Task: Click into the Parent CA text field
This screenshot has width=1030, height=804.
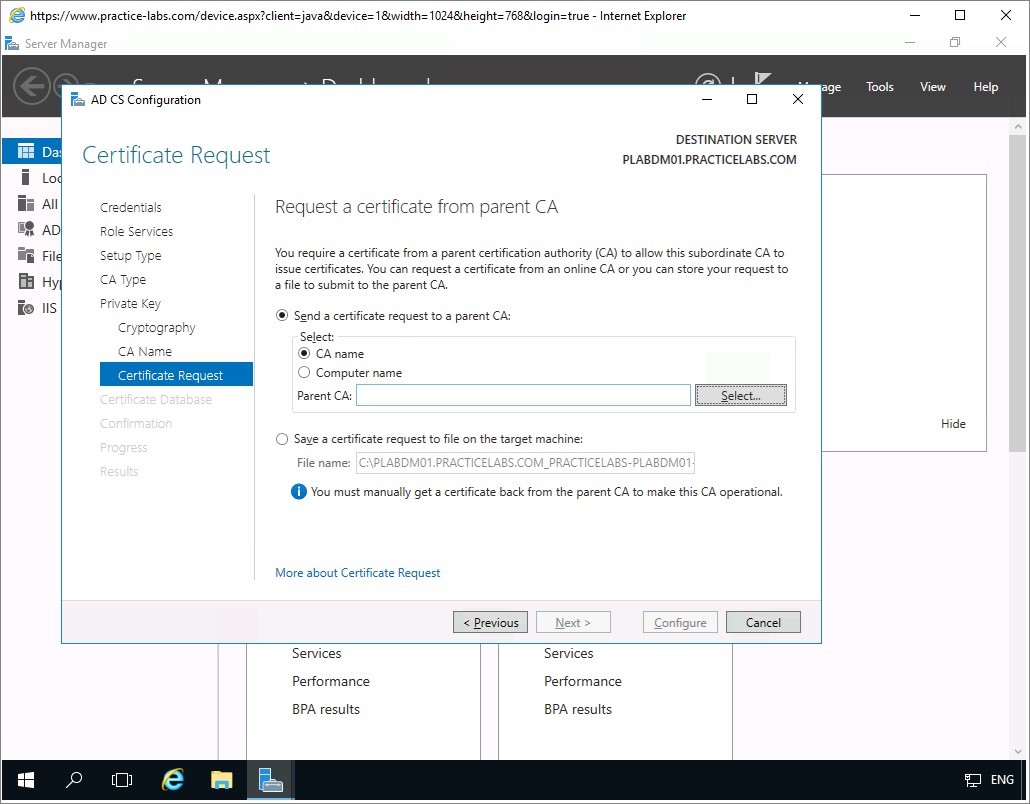Action: [523, 395]
